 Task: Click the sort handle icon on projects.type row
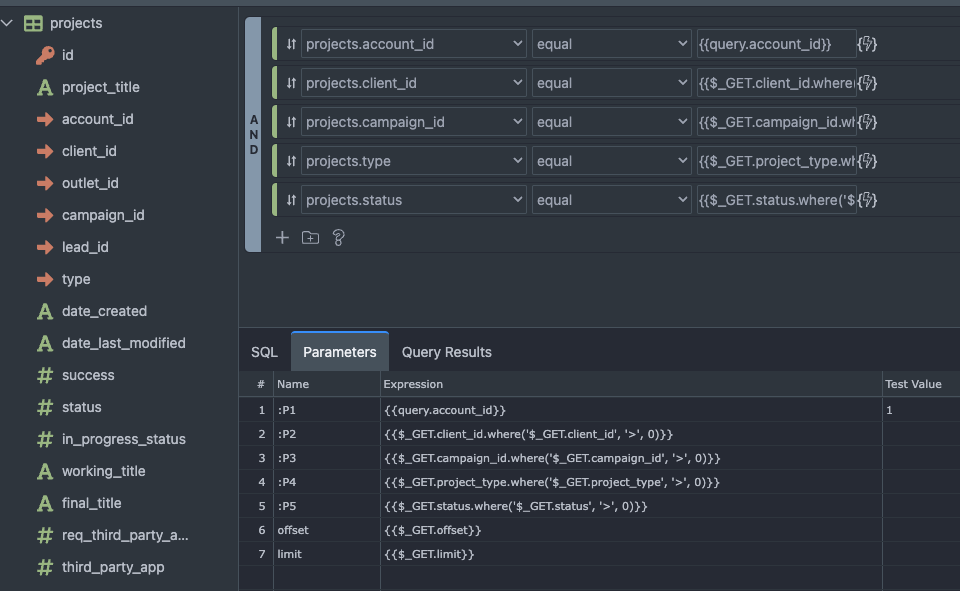point(291,161)
